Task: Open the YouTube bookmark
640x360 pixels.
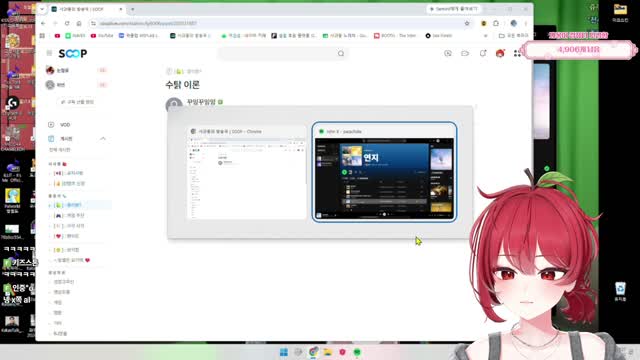Action: click(102, 36)
